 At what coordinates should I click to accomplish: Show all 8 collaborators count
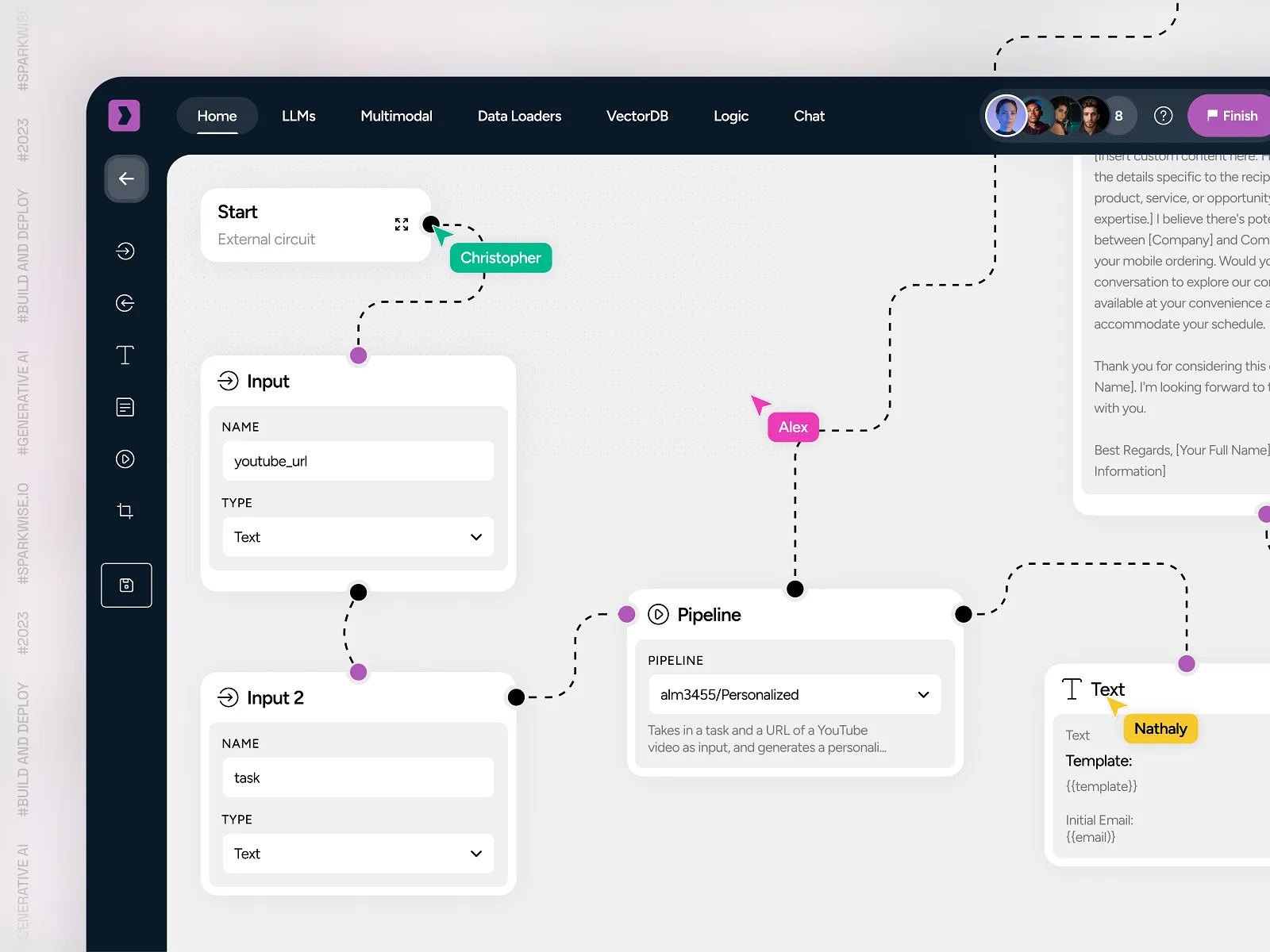[x=1118, y=116]
